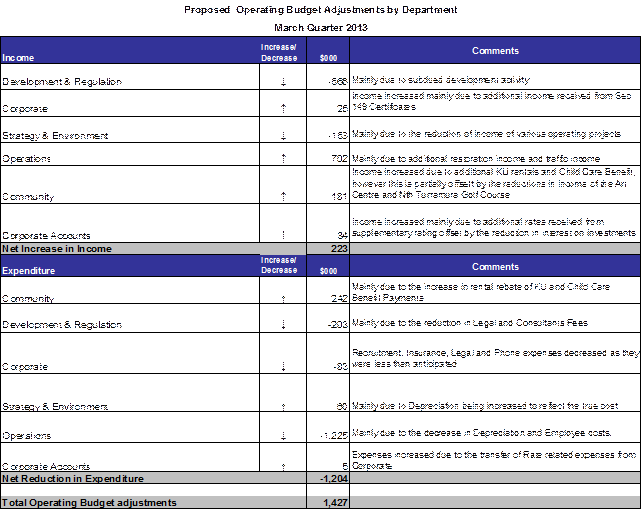This screenshot has height=510, width=642.
Task: Click the arrow in Income Operations row
Action: [x=285, y=159]
